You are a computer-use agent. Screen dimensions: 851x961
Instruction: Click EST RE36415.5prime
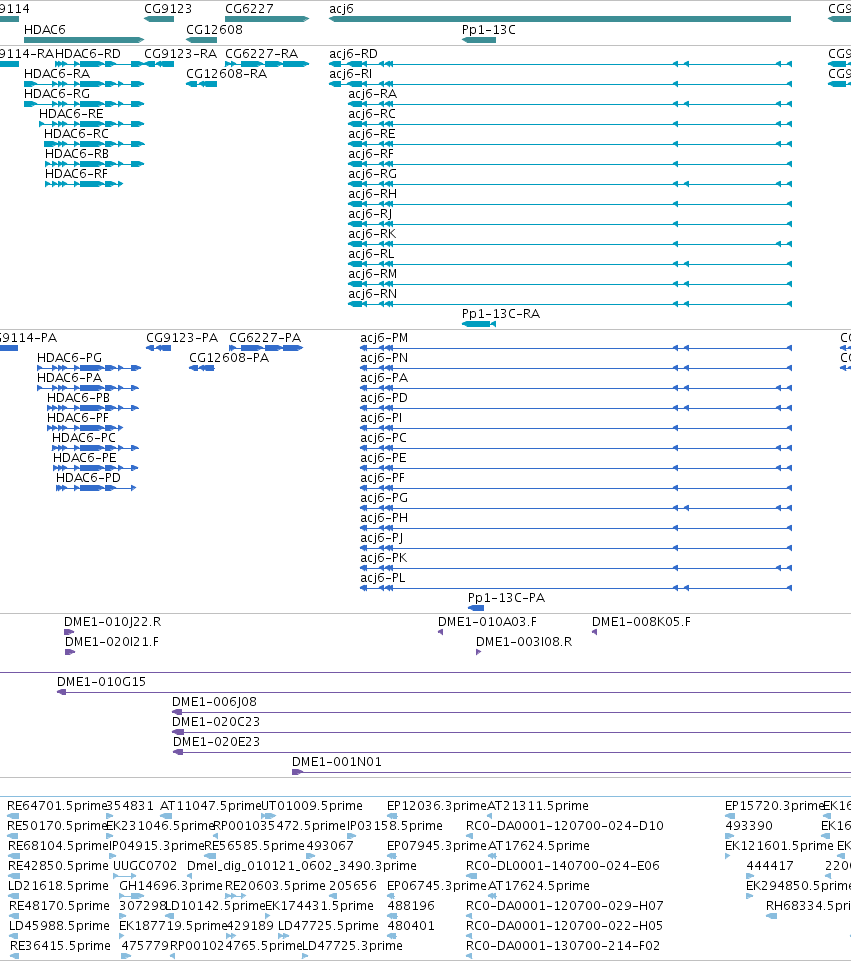point(61,946)
